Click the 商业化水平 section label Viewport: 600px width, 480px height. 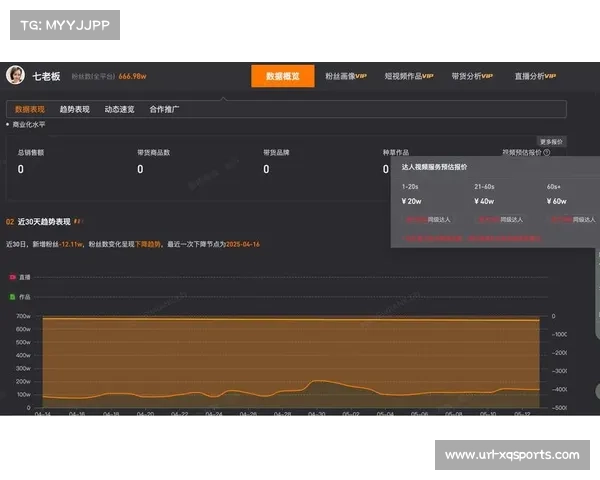click(x=29, y=124)
